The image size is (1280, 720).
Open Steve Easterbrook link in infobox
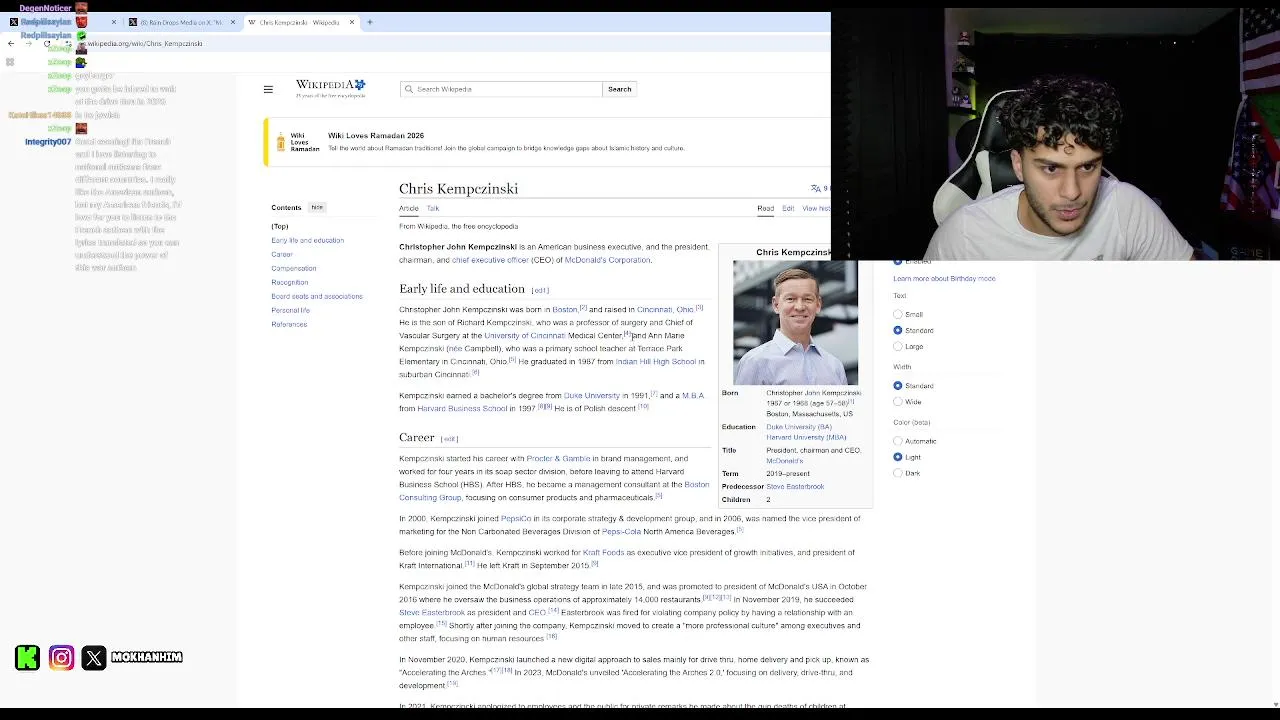tap(795, 487)
